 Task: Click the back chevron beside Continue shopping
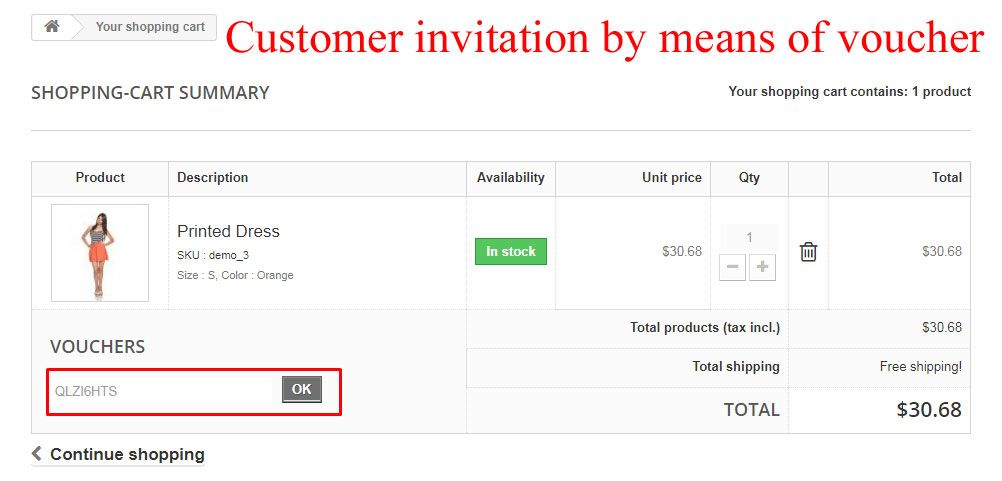click(x=37, y=454)
